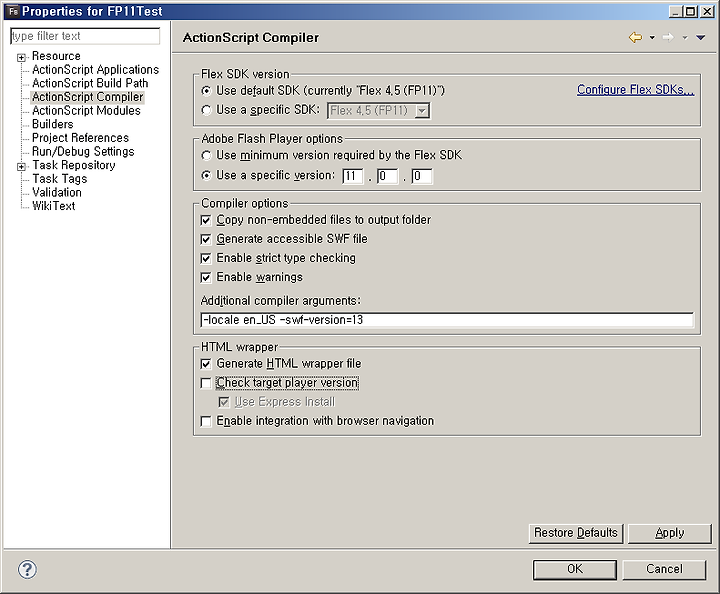The image size is (720, 594).
Task: Close the Properties dialog window
Action: click(707, 11)
